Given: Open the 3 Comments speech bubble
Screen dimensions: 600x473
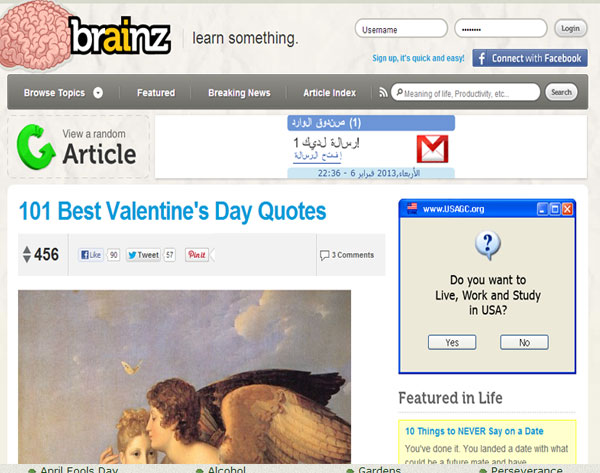Looking at the screenshot, I should coord(324,255).
